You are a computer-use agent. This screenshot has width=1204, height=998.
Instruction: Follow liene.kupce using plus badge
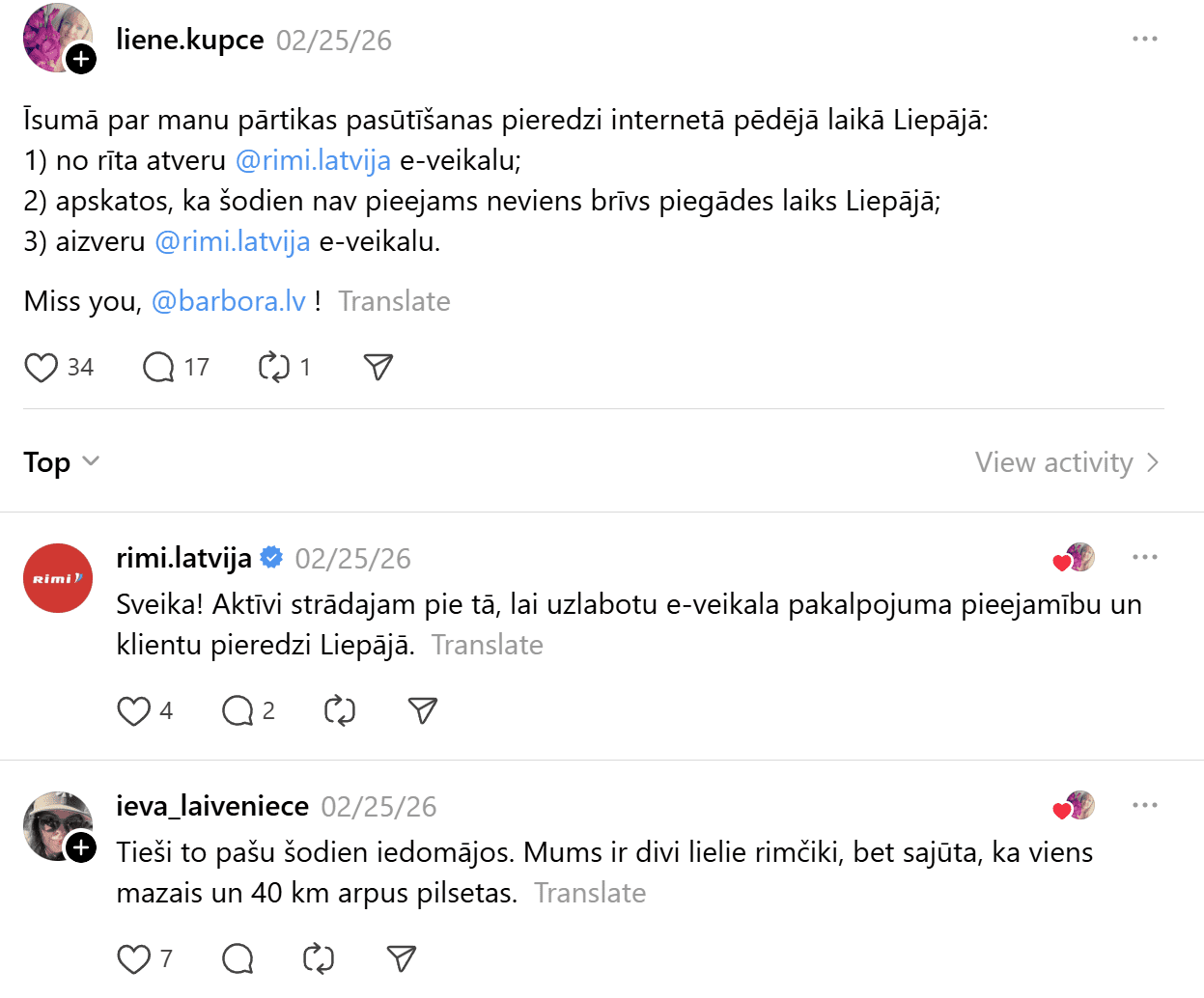click(x=81, y=60)
